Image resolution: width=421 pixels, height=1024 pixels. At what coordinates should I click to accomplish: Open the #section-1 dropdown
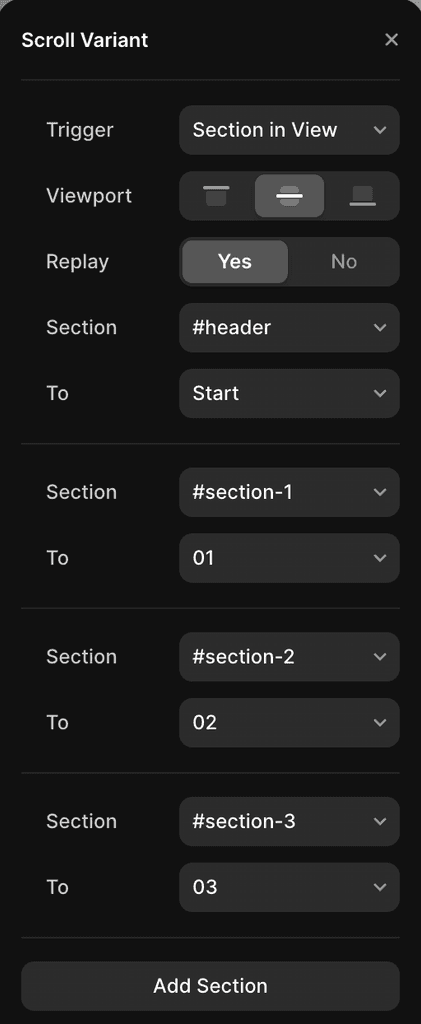[289, 492]
